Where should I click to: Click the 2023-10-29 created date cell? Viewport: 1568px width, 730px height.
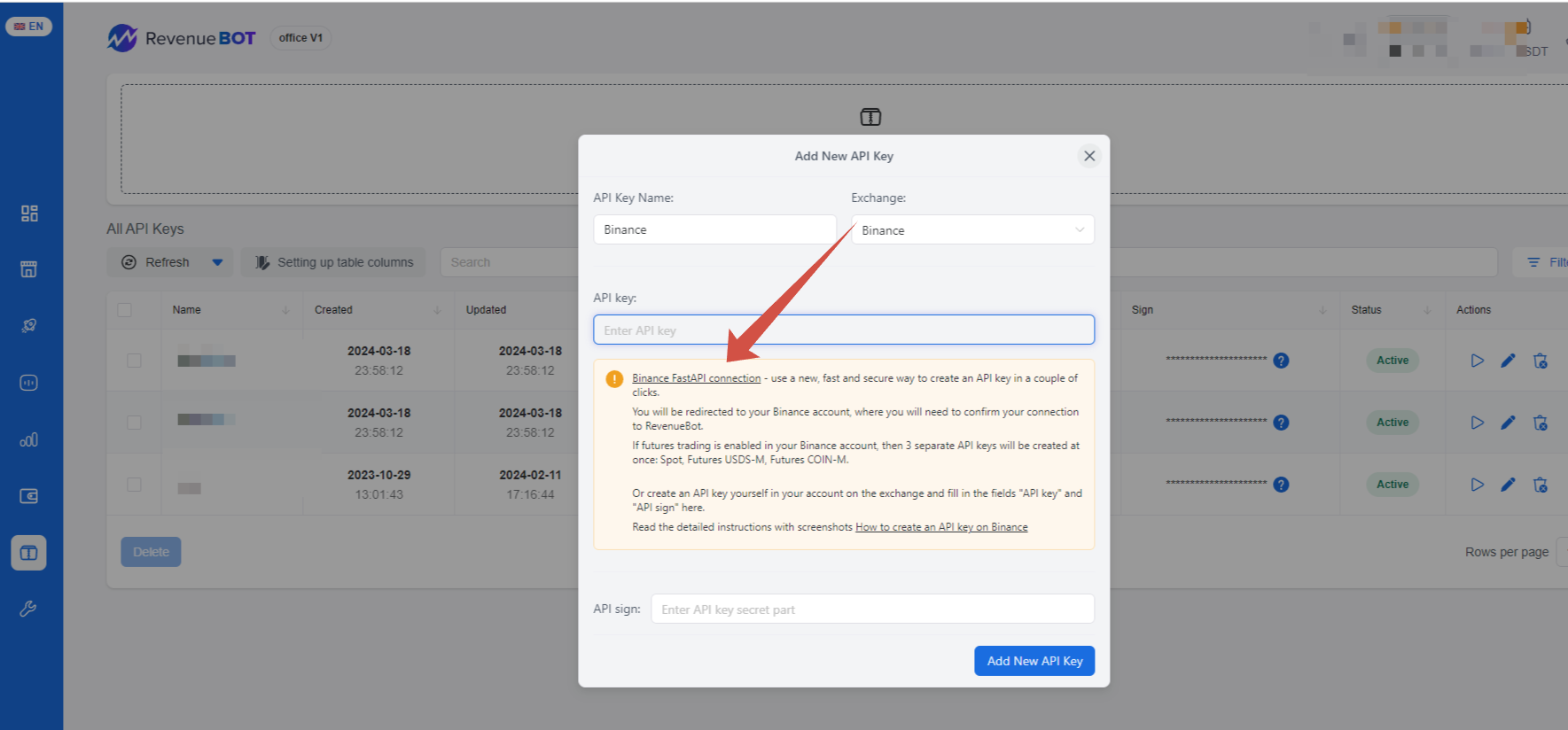point(378,485)
